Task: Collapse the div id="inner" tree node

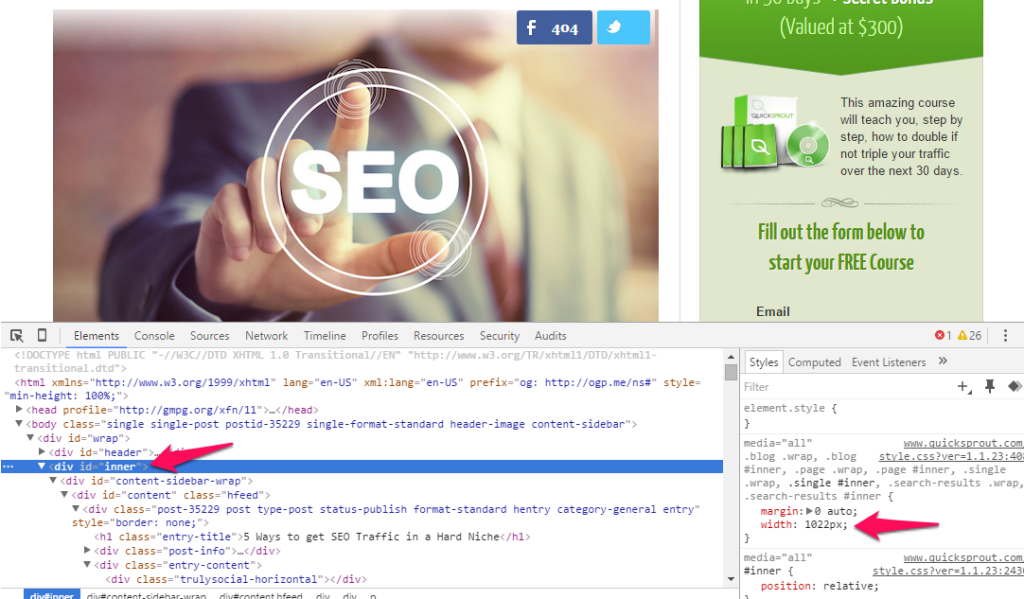Action: [x=41, y=466]
